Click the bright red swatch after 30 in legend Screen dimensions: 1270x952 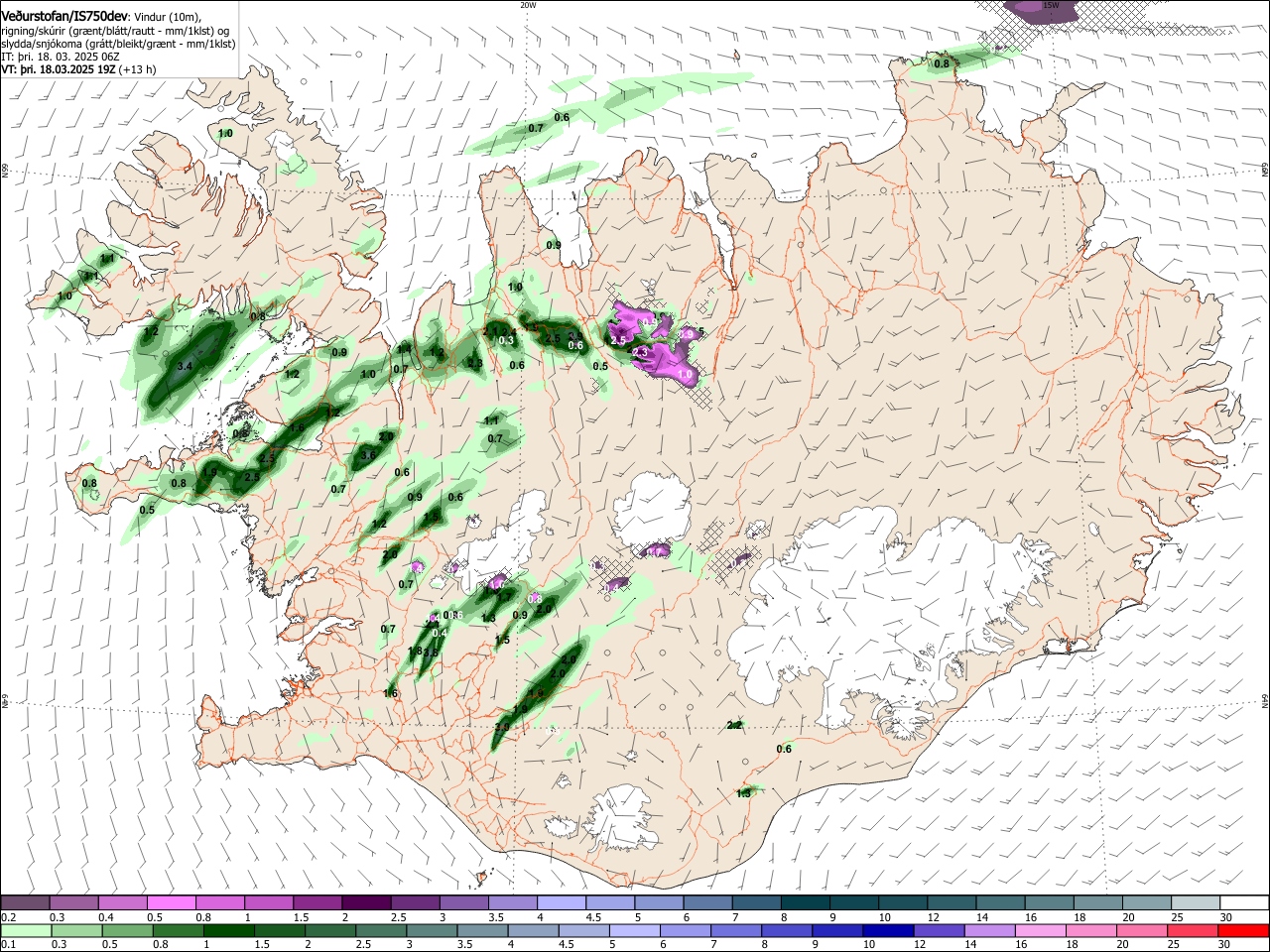point(1244,931)
